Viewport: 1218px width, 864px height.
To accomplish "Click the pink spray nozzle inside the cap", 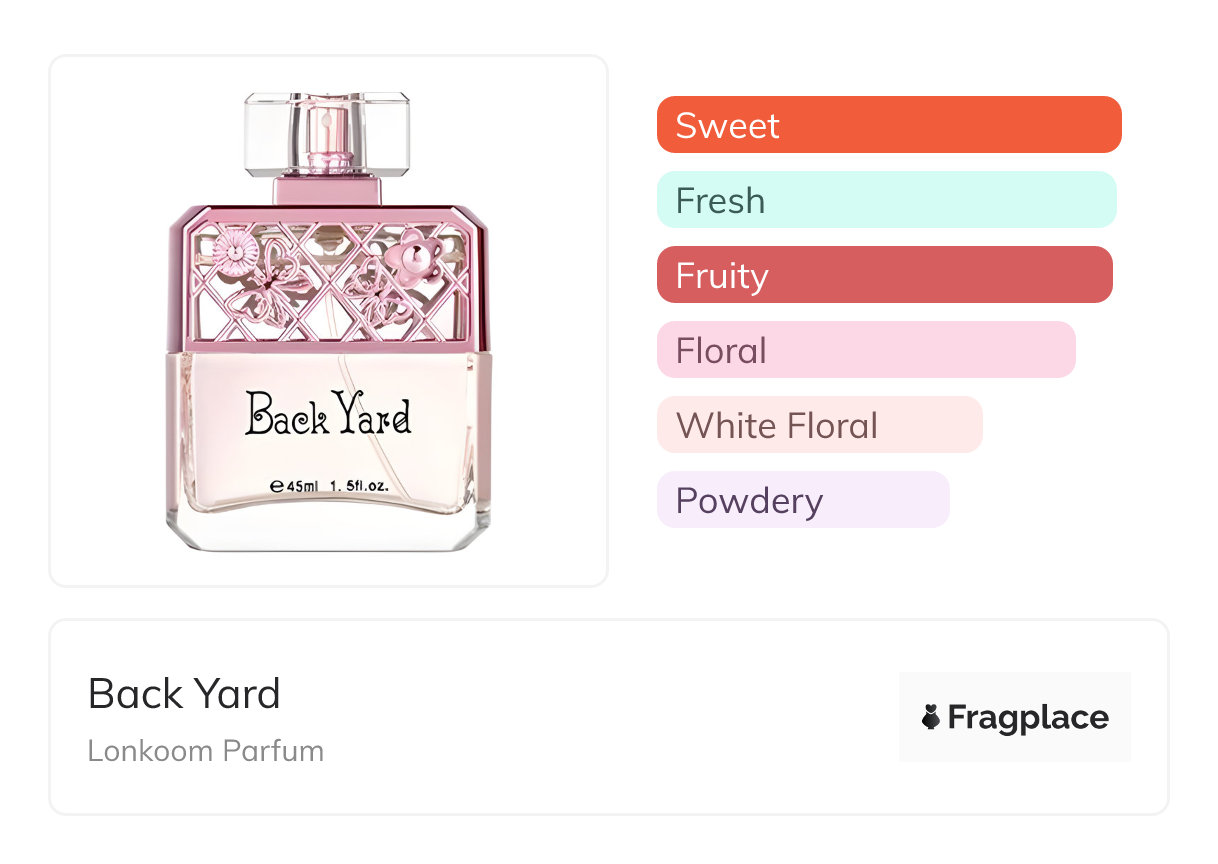I will point(327,140).
